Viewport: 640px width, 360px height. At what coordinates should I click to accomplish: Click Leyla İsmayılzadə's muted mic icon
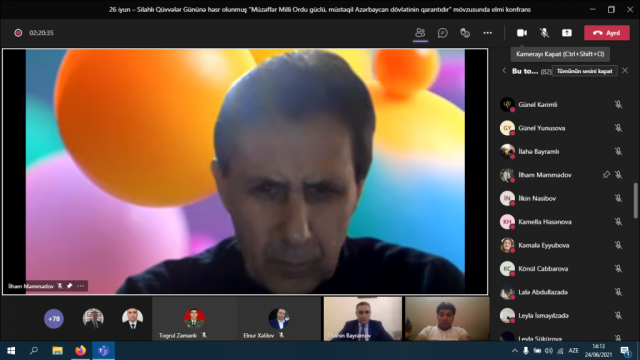[618, 316]
